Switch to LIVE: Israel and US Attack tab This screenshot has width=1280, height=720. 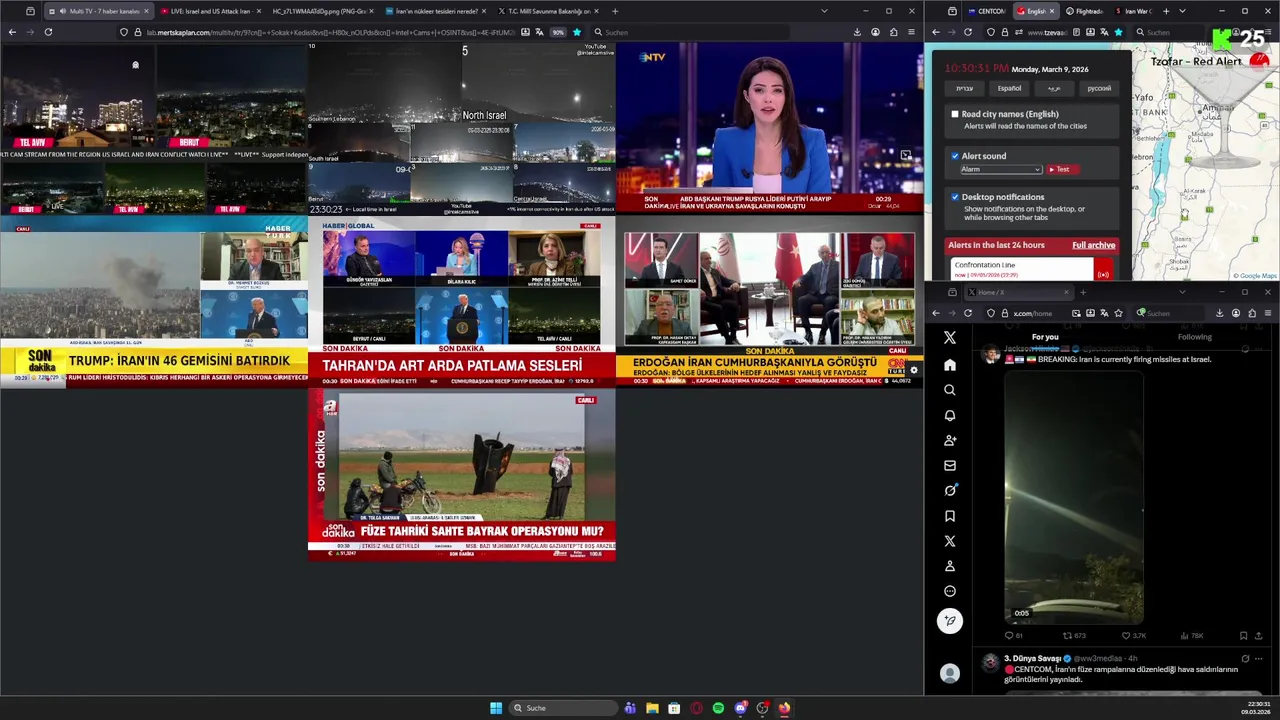point(209,11)
